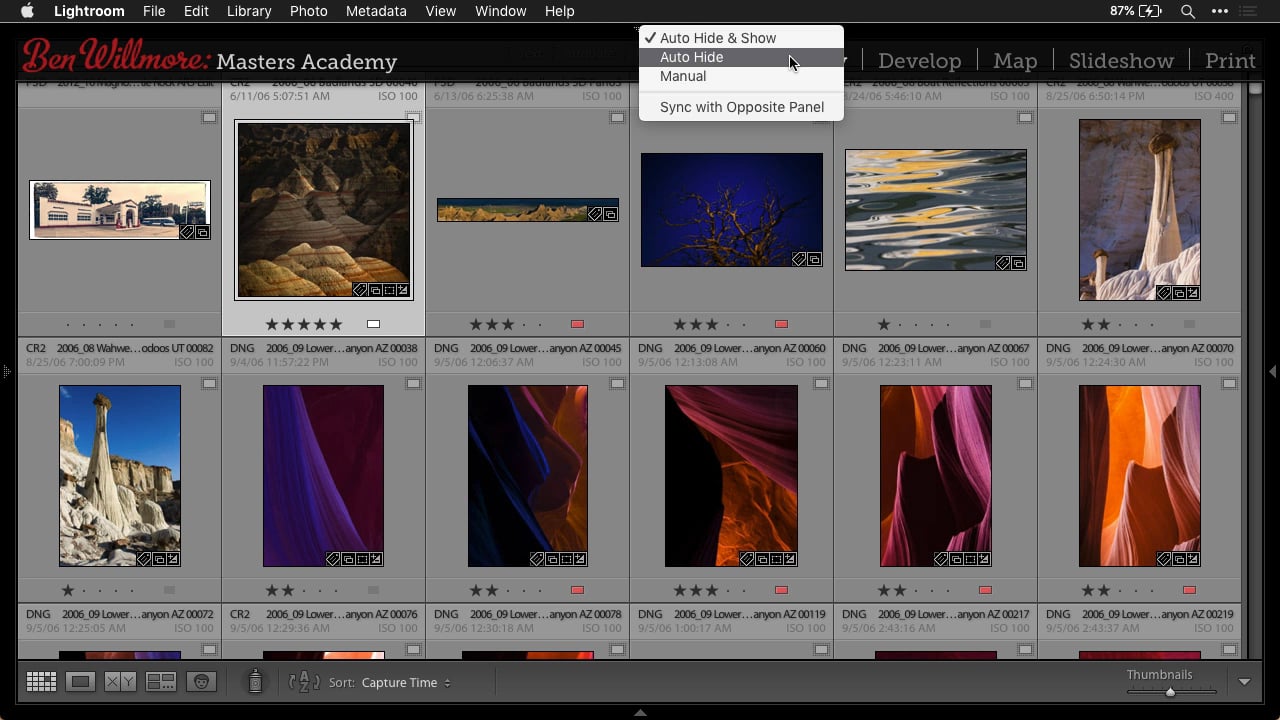1280x720 pixels.
Task: Click collection badge on the gas station photo
Action: coord(201,232)
